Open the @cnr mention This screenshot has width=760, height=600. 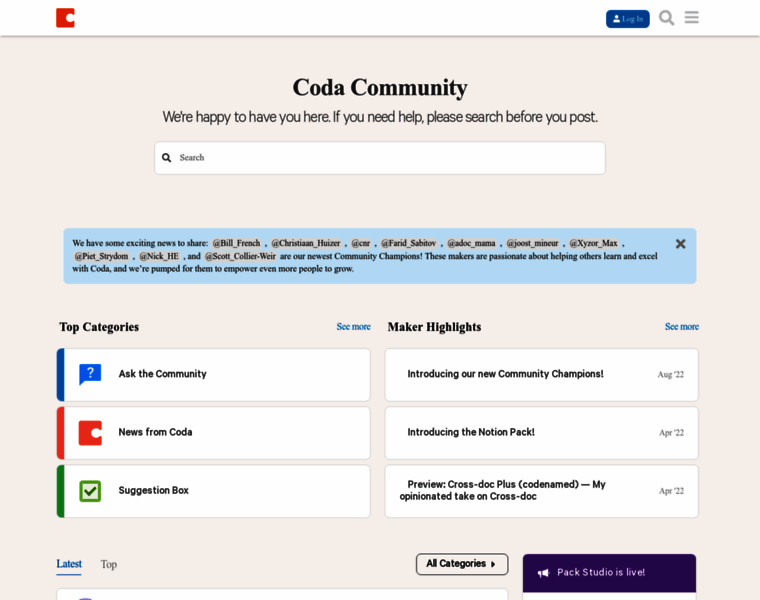pyautogui.click(x=361, y=243)
